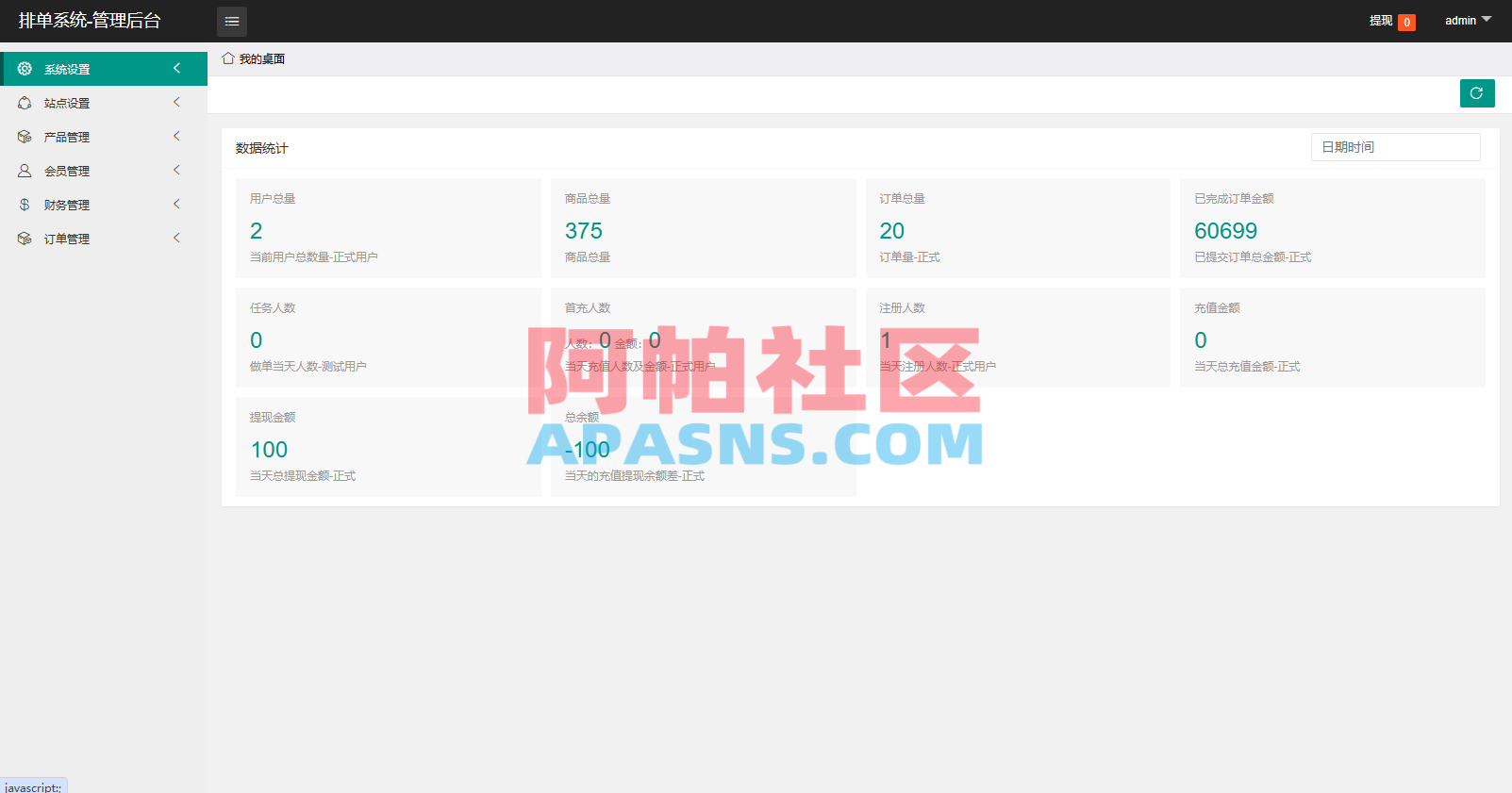
Task: Click the 已提交订单总金额-正式 caption
Action: pos(1253,256)
